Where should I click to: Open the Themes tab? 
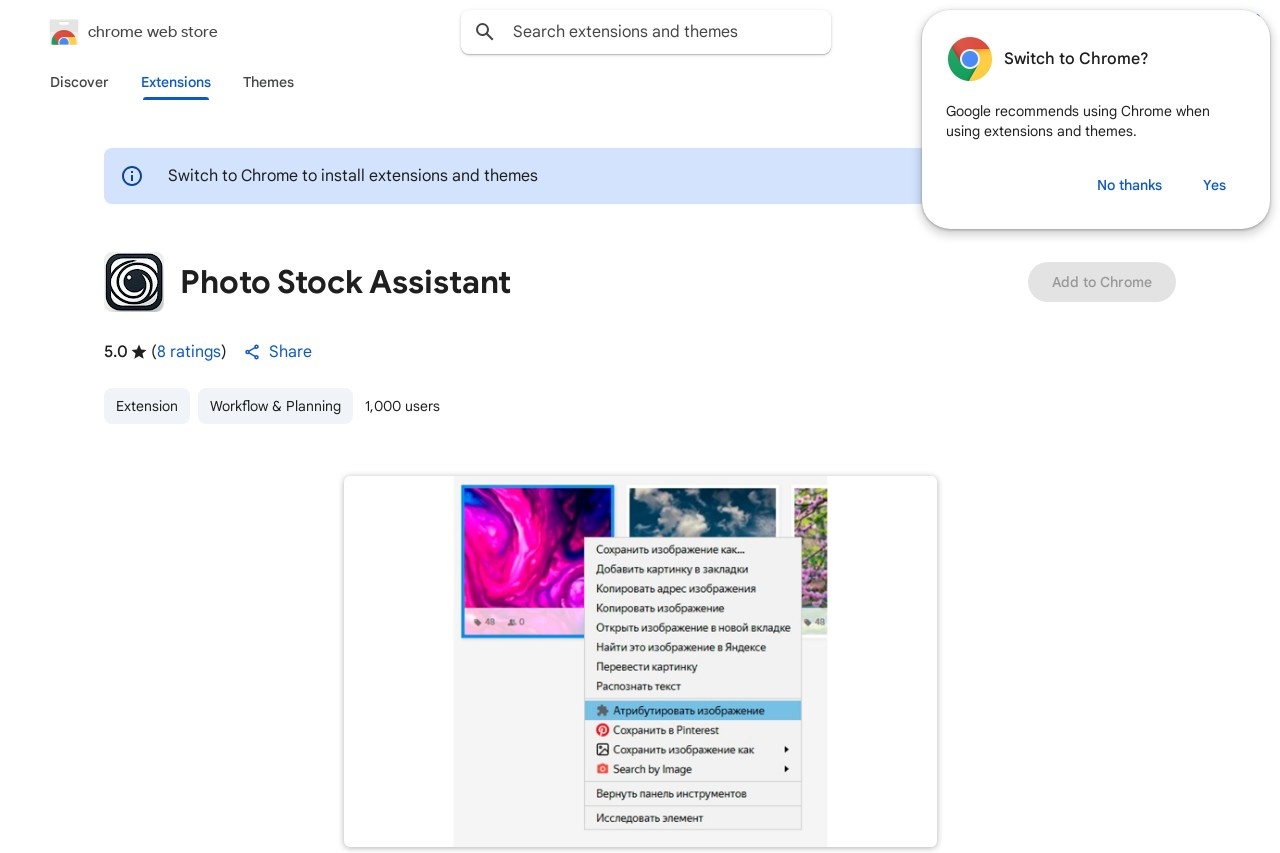(x=268, y=82)
